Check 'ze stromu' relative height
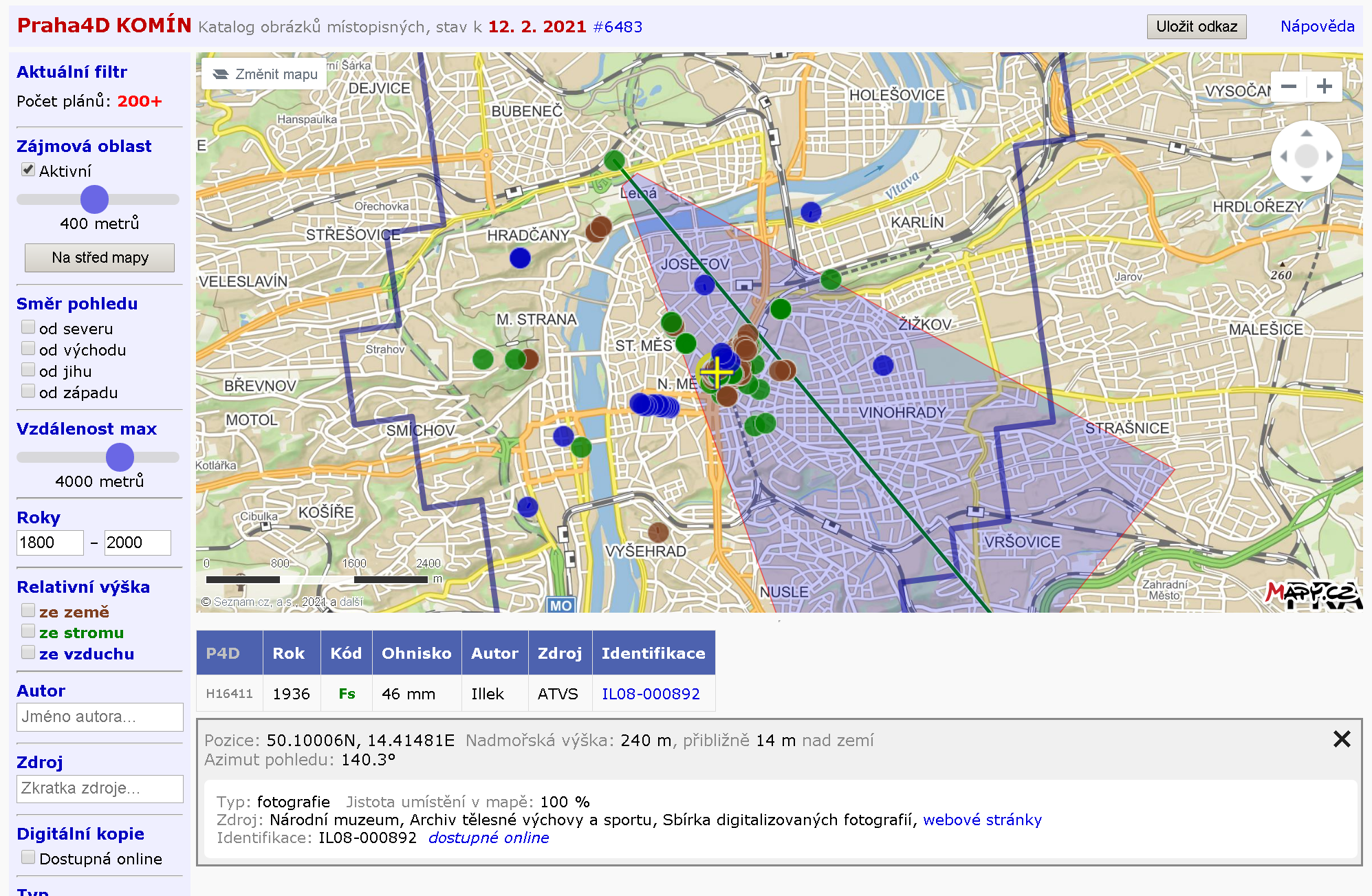This screenshot has height=896, width=1372. [28, 631]
